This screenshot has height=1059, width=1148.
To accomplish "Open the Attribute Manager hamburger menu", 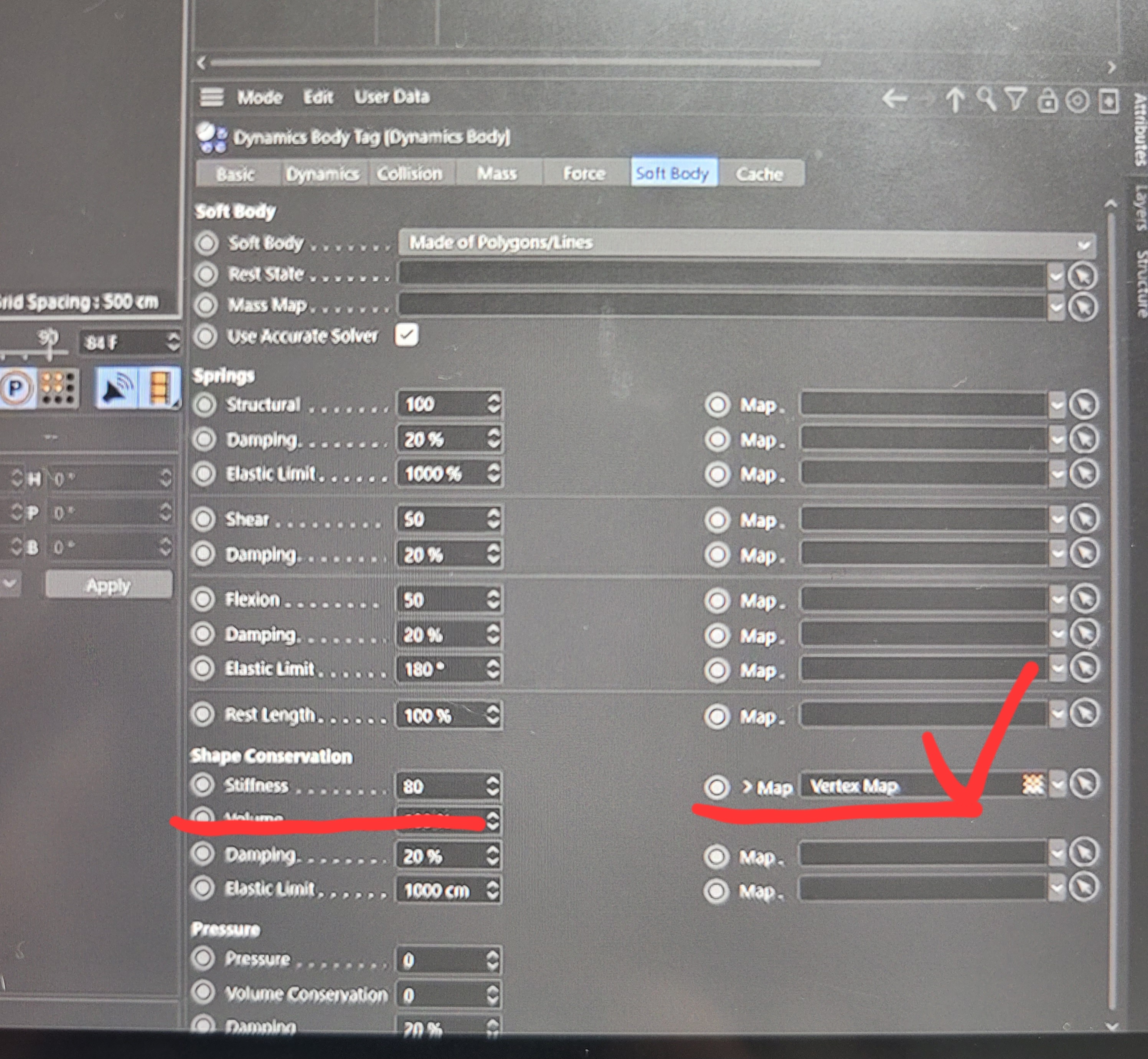I will (x=211, y=97).
